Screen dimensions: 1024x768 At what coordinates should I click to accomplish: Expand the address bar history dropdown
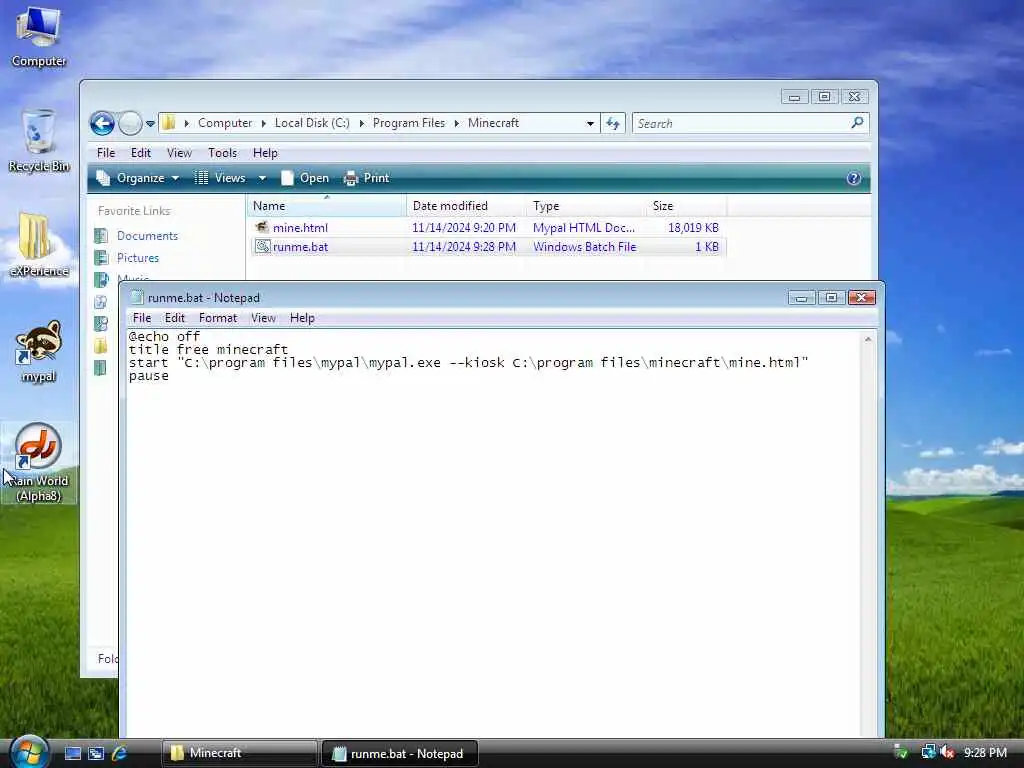(x=590, y=123)
